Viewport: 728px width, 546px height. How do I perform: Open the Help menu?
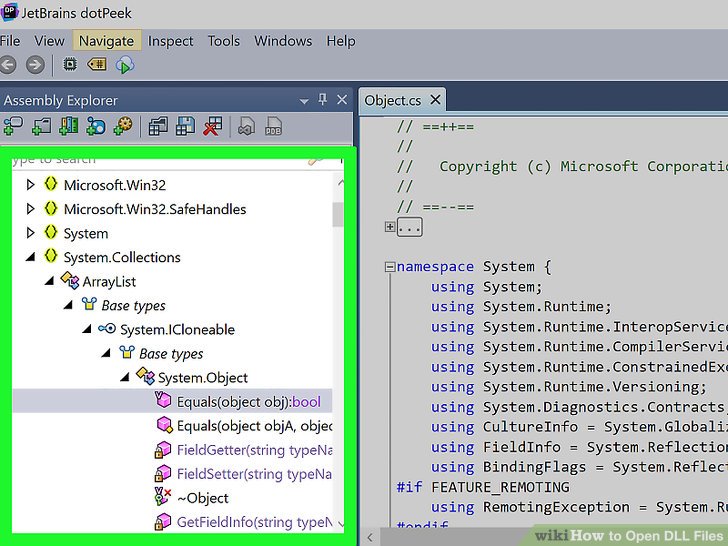[x=341, y=41]
